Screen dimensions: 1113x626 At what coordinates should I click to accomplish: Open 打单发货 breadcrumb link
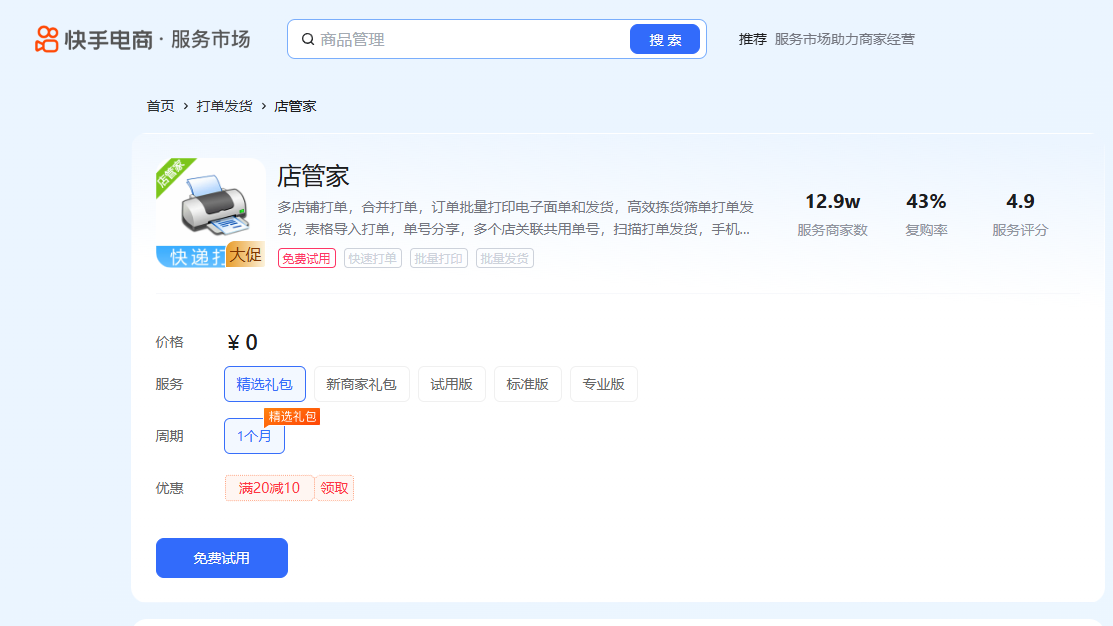[224, 106]
